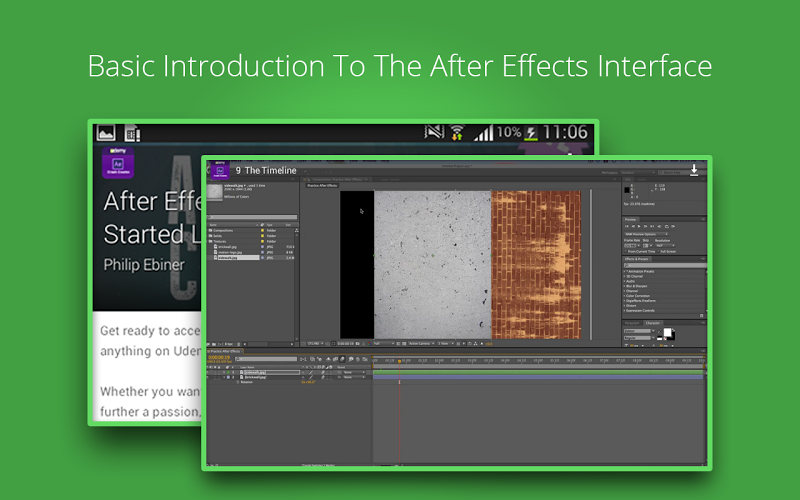Tap the gallery picture icon in the phone status bar

pos(106,134)
